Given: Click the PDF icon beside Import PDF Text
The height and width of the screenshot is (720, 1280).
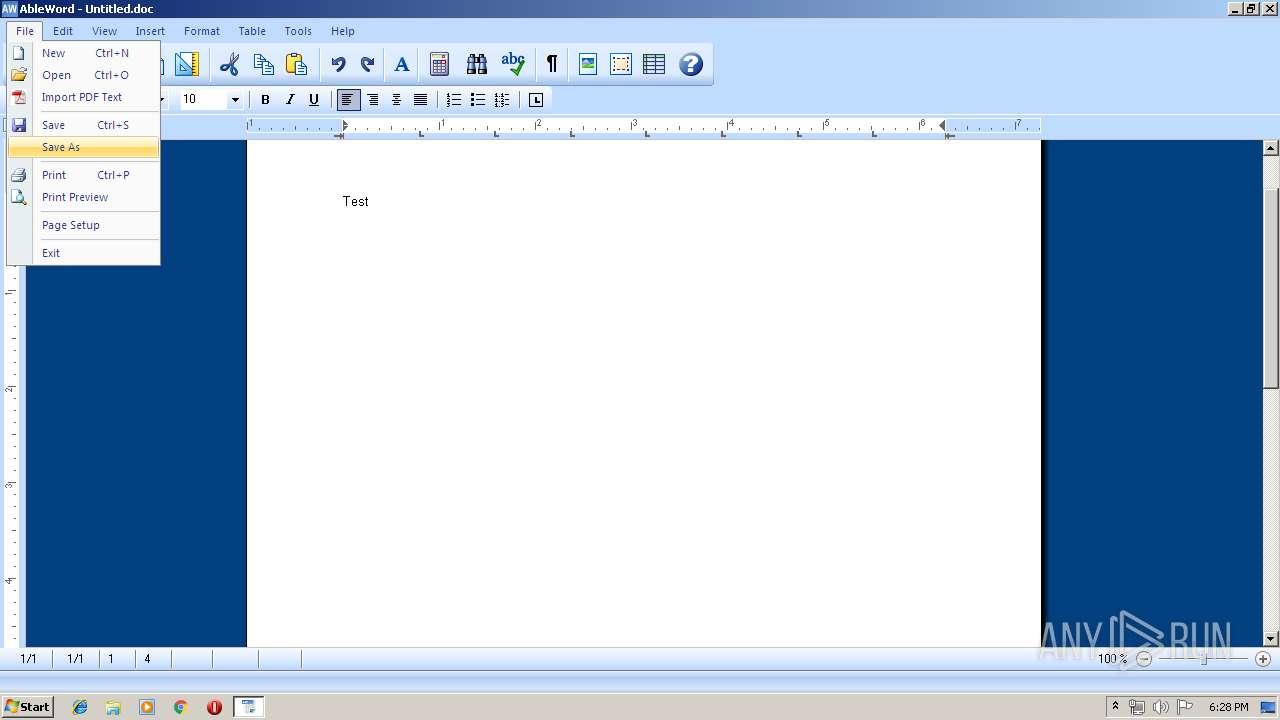Looking at the screenshot, I should tap(19, 97).
